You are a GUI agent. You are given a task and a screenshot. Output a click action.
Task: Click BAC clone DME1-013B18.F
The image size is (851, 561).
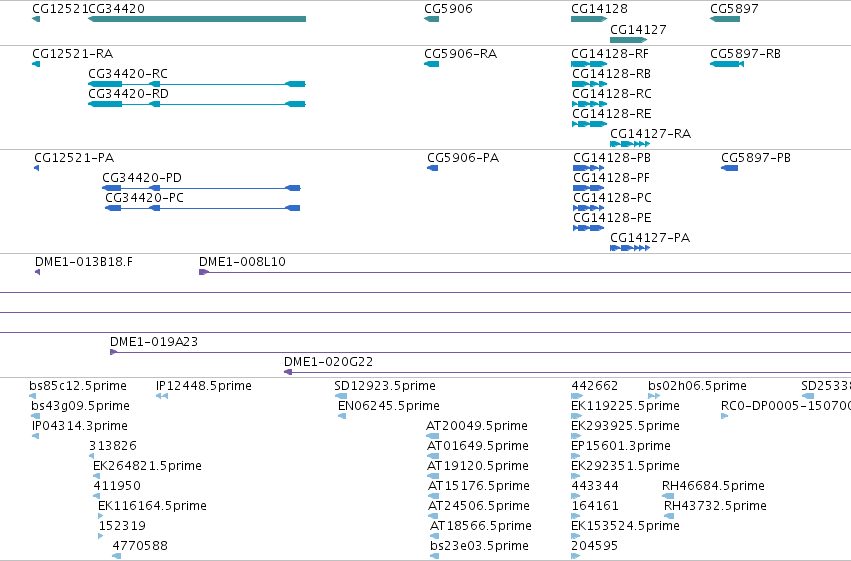click(x=37, y=272)
